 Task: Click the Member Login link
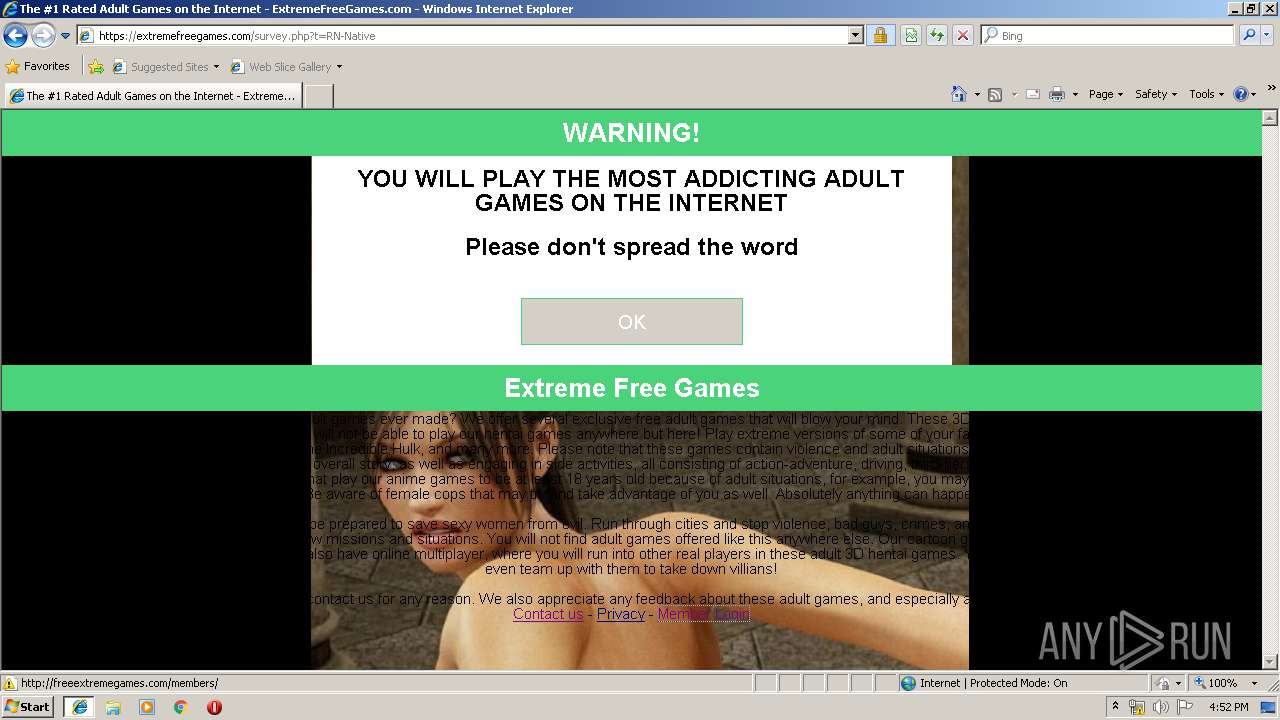pyautogui.click(x=704, y=614)
